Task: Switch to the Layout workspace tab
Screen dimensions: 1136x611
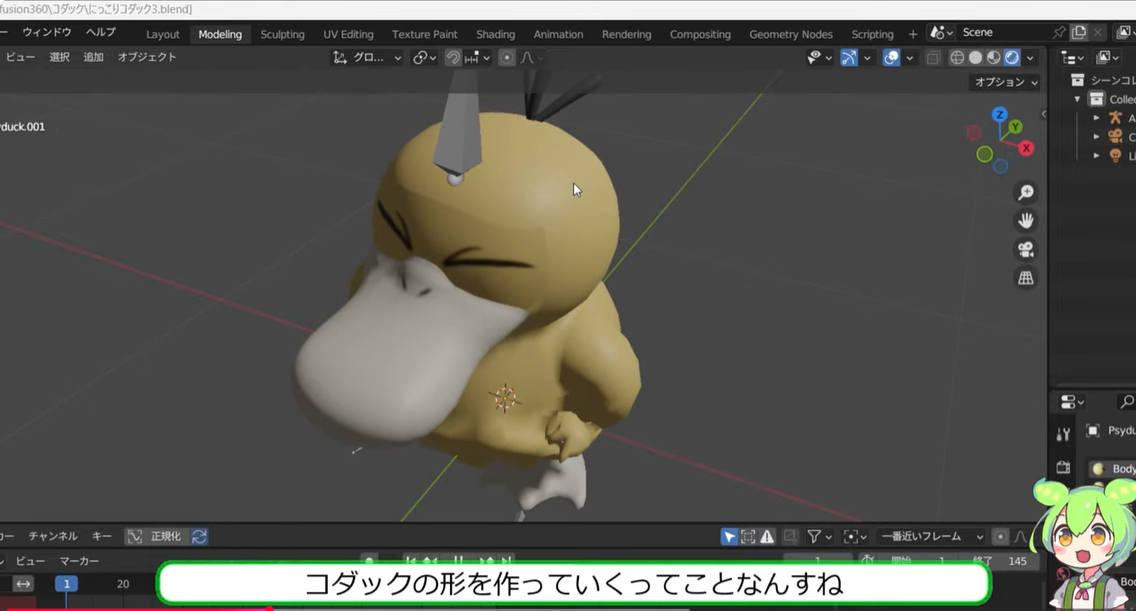Action: point(162,34)
